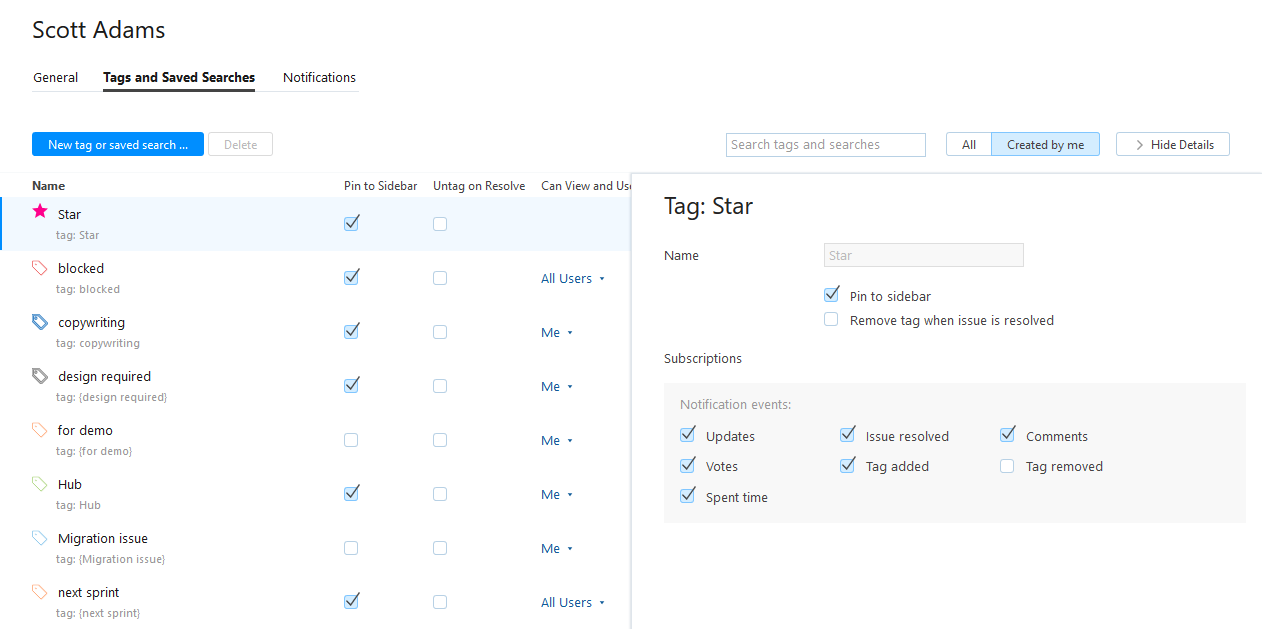The height and width of the screenshot is (629, 1262).
Task: Click New tag or saved search button
Action: 118,145
